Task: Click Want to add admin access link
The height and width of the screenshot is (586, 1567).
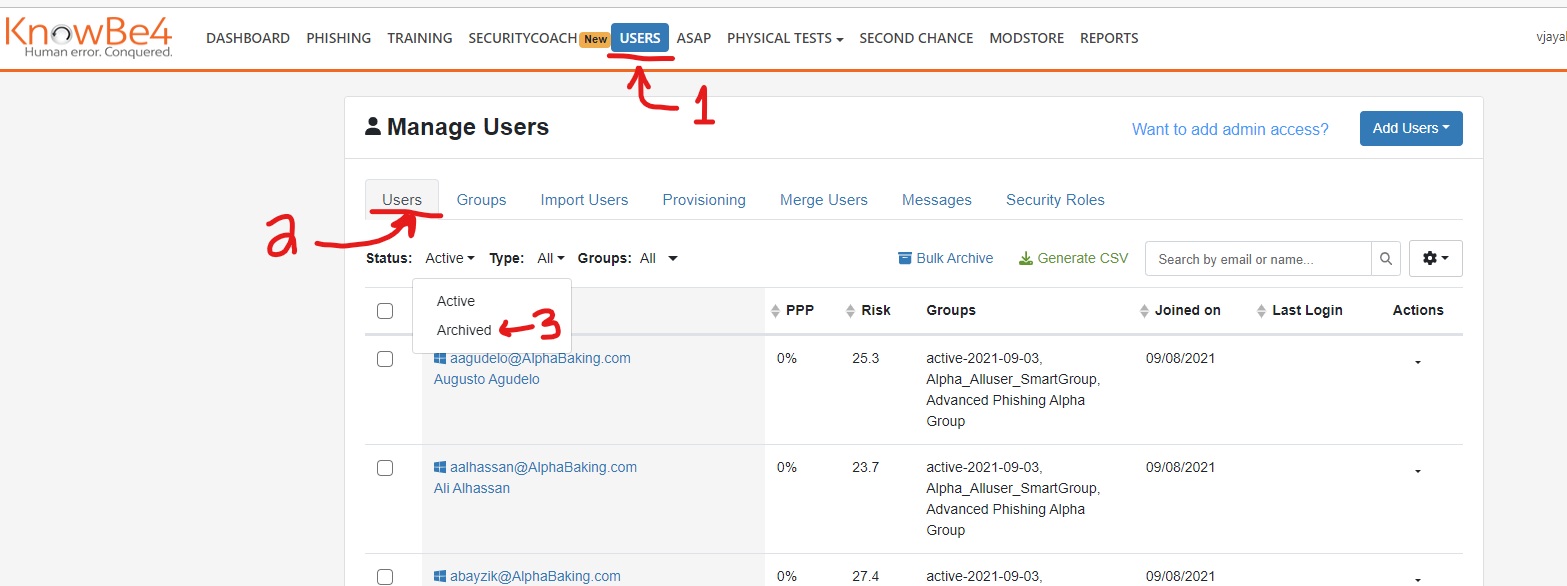Action: (x=1230, y=129)
